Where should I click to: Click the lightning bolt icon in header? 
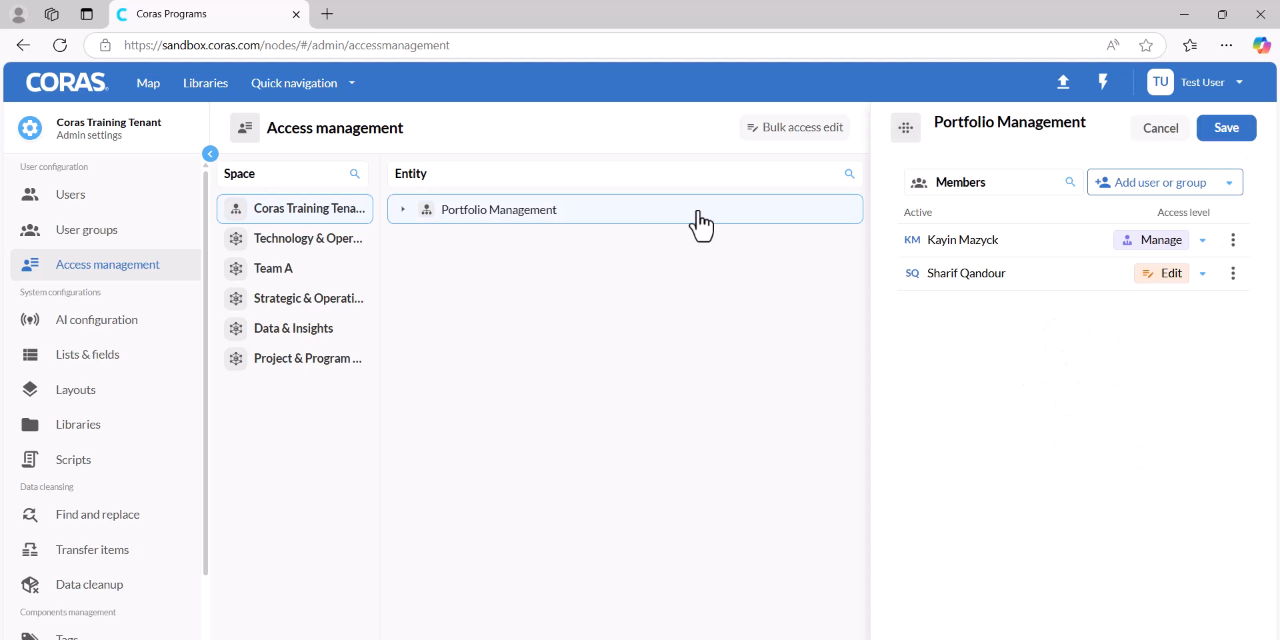coord(1103,82)
